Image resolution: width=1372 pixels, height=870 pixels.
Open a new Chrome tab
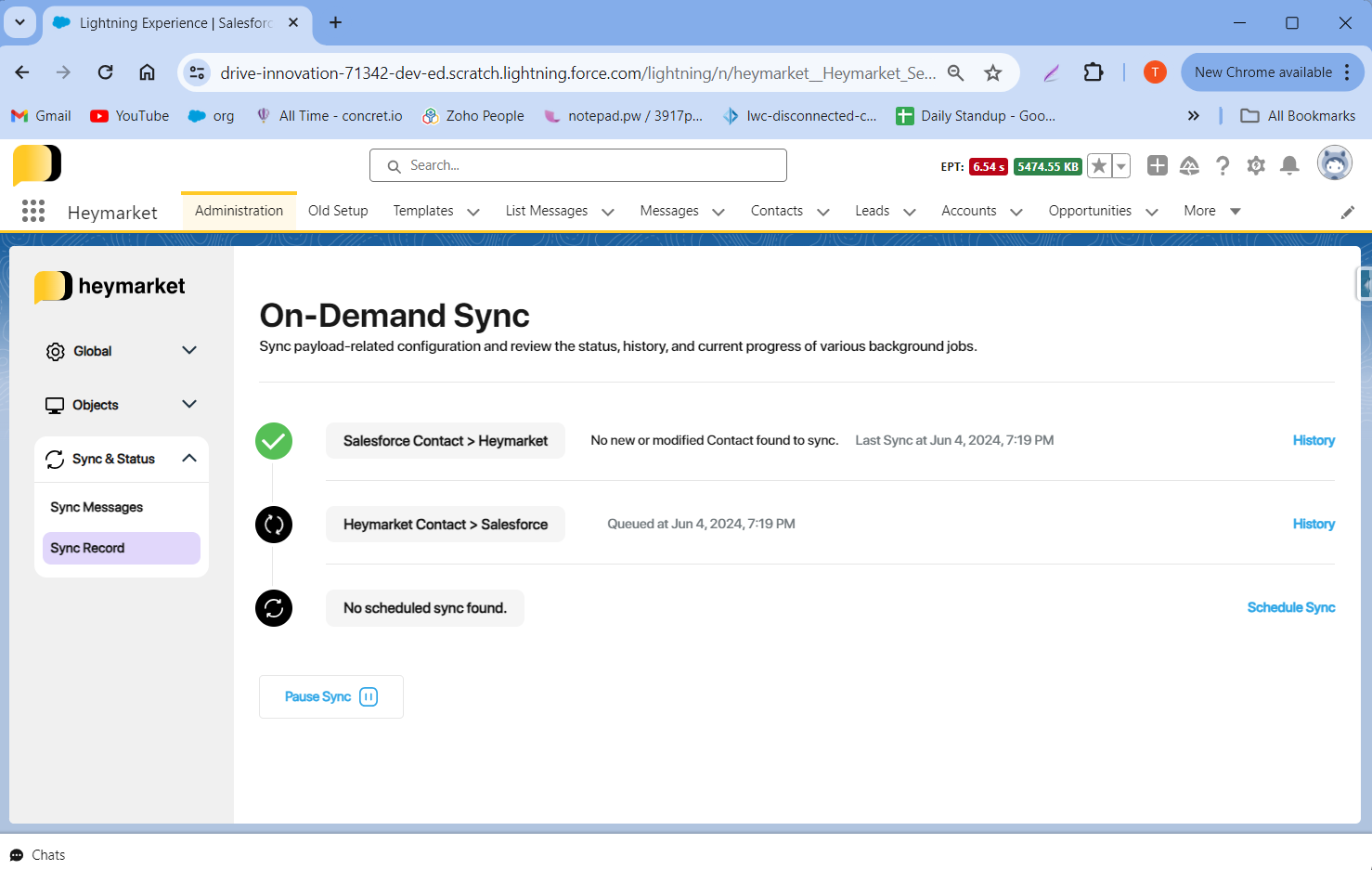pyautogui.click(x=336, y=22)
